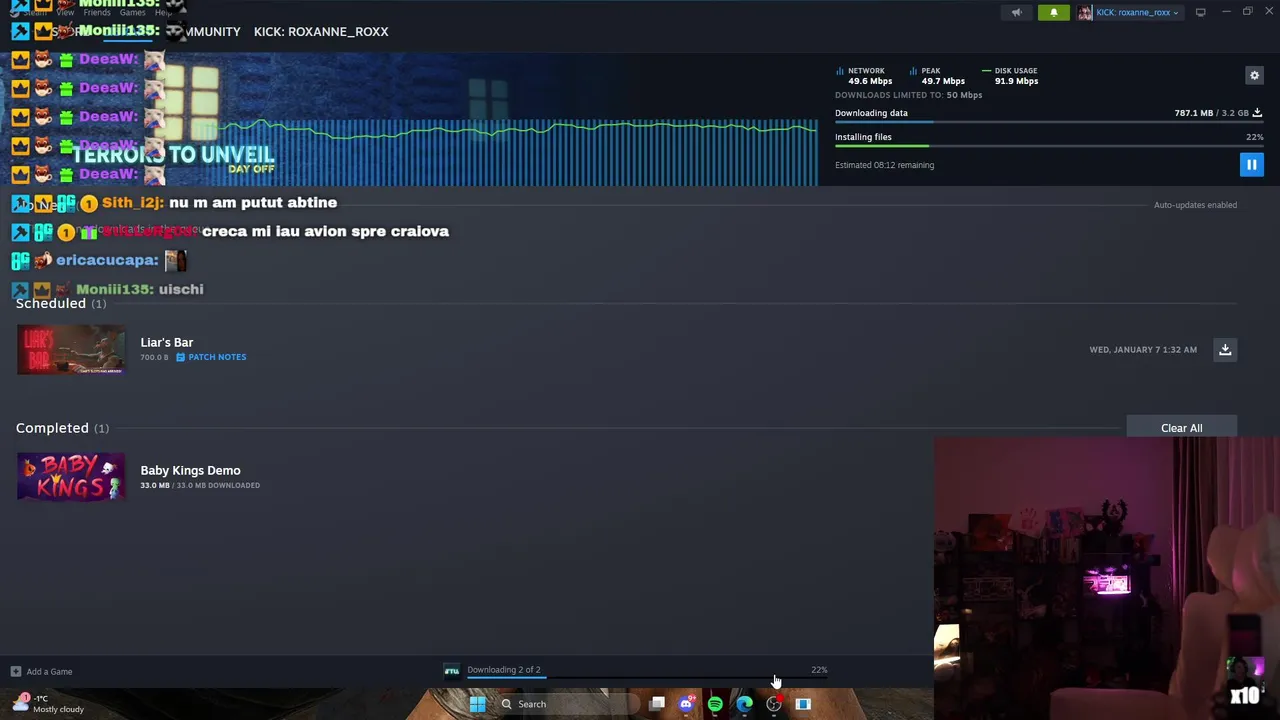Open the Windows Start menu
The image size is (1280, 720).
tap(477, 704)
